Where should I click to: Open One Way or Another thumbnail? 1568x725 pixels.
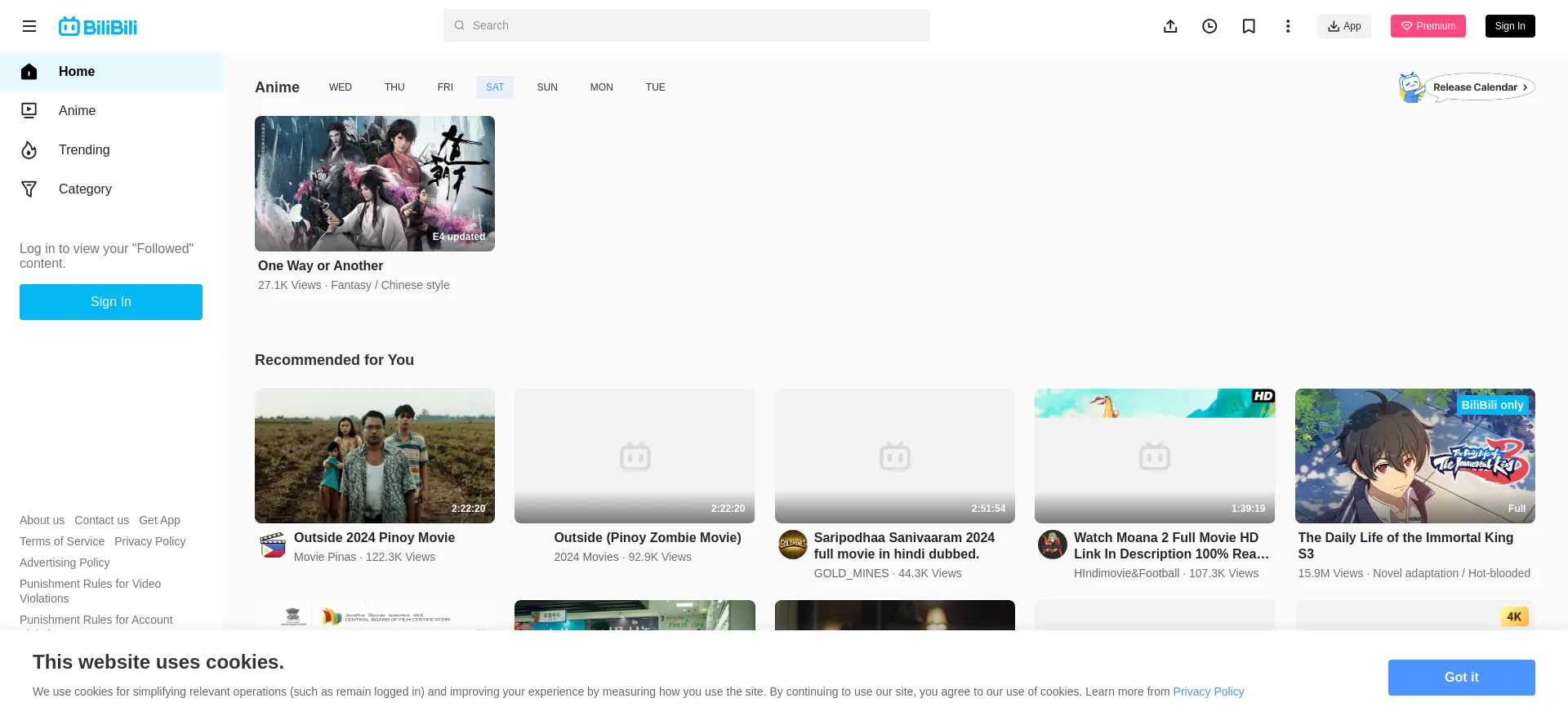click(375, 184)
